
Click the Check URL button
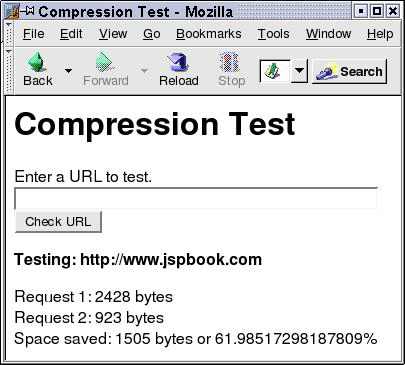pos(58,222)
